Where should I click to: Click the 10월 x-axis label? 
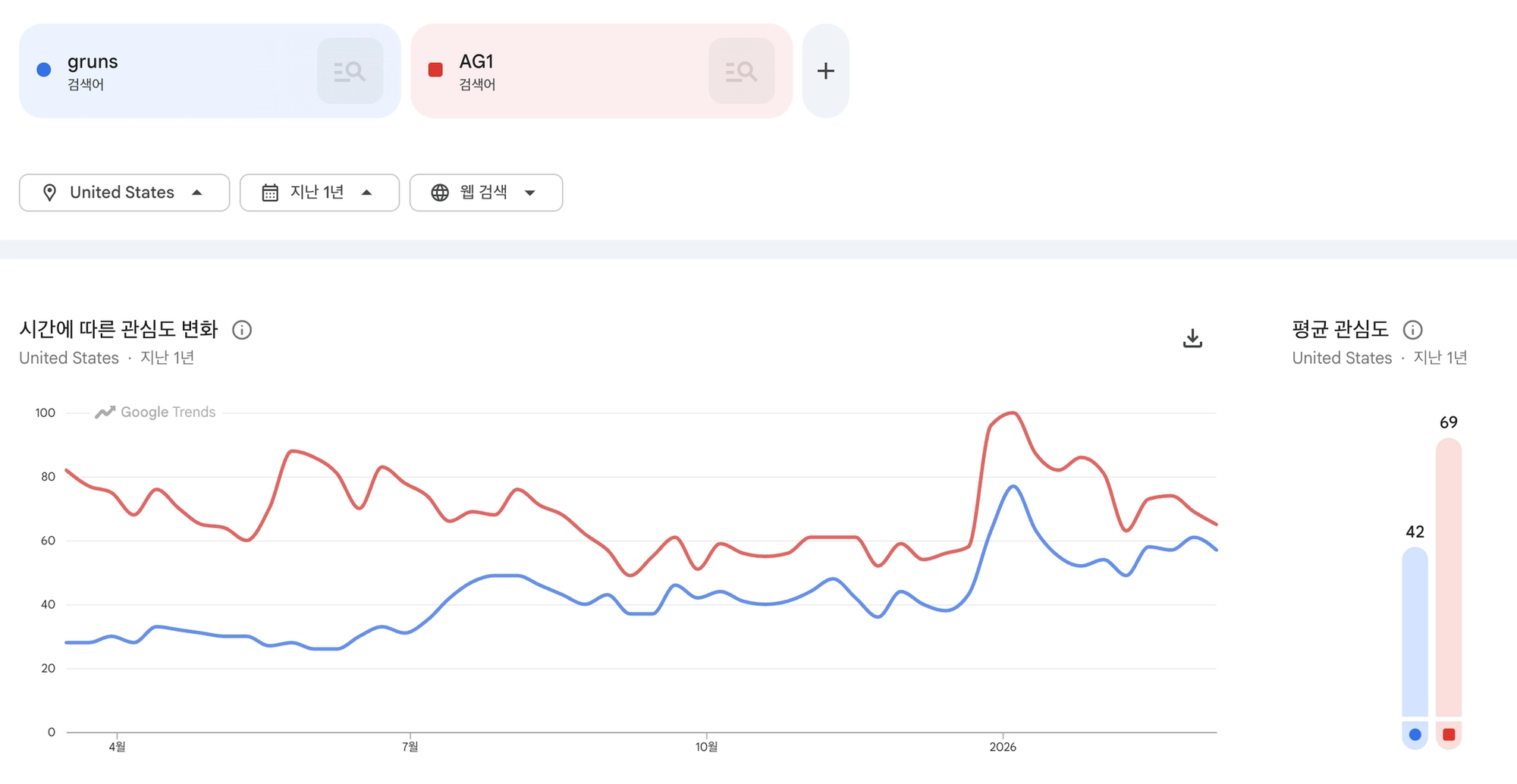click(x=706, y=747)
